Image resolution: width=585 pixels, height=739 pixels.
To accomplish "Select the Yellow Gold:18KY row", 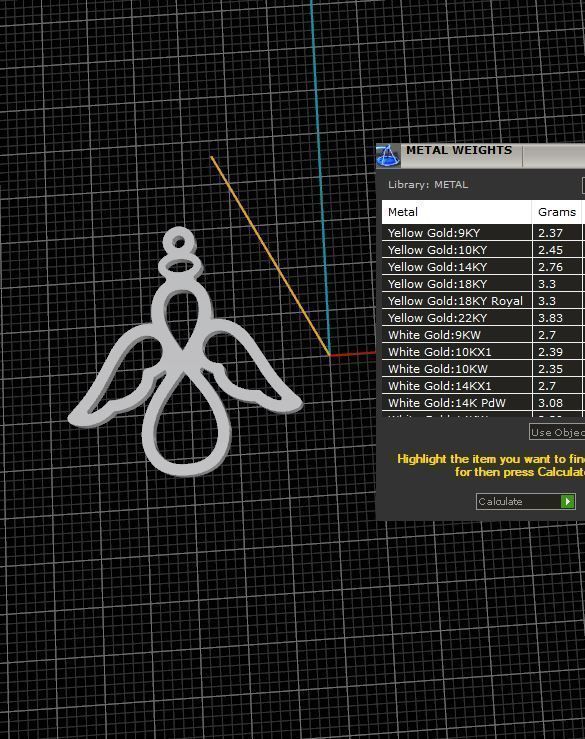I will [x=483, y=284].
